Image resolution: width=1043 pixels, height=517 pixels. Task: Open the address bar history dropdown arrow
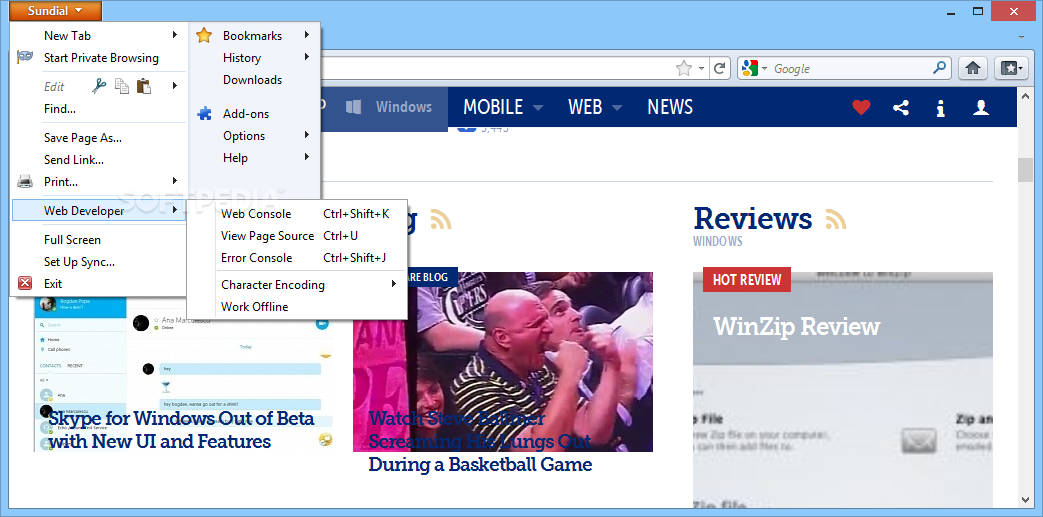click(700, 68)
